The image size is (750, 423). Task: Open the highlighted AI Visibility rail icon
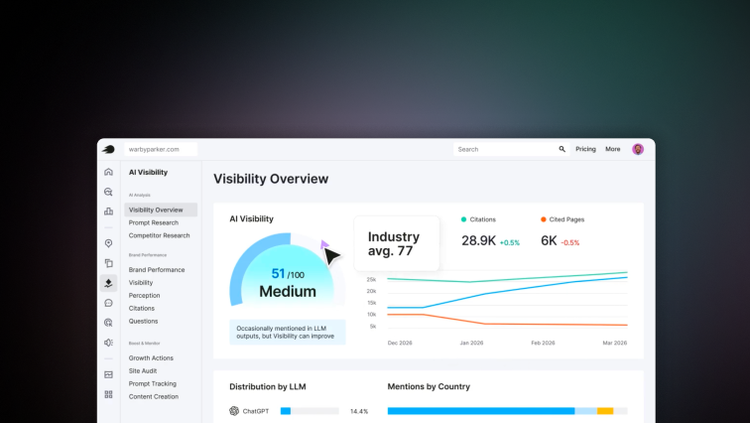click(x=109, y=283)
